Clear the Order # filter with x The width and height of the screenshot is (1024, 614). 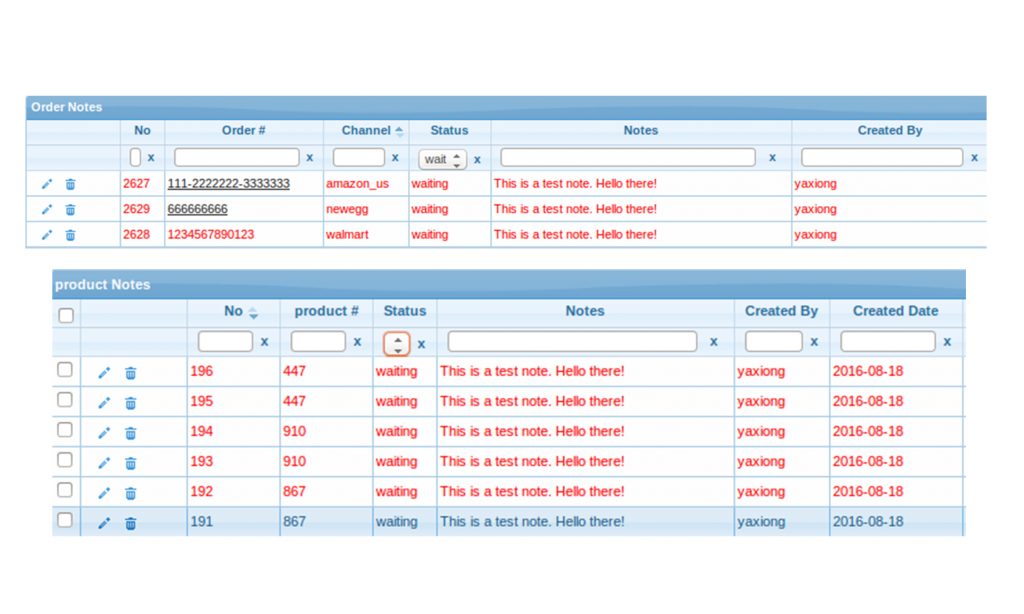point(310,157)
